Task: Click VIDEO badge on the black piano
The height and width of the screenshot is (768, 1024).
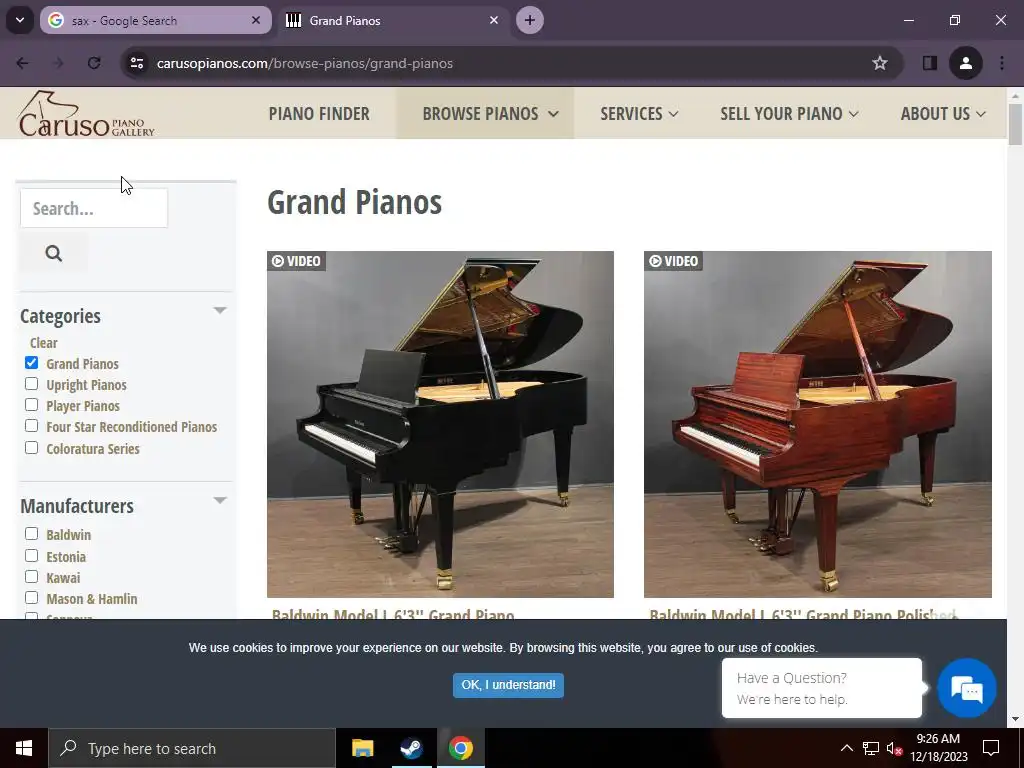Action: tap(296, 261)
